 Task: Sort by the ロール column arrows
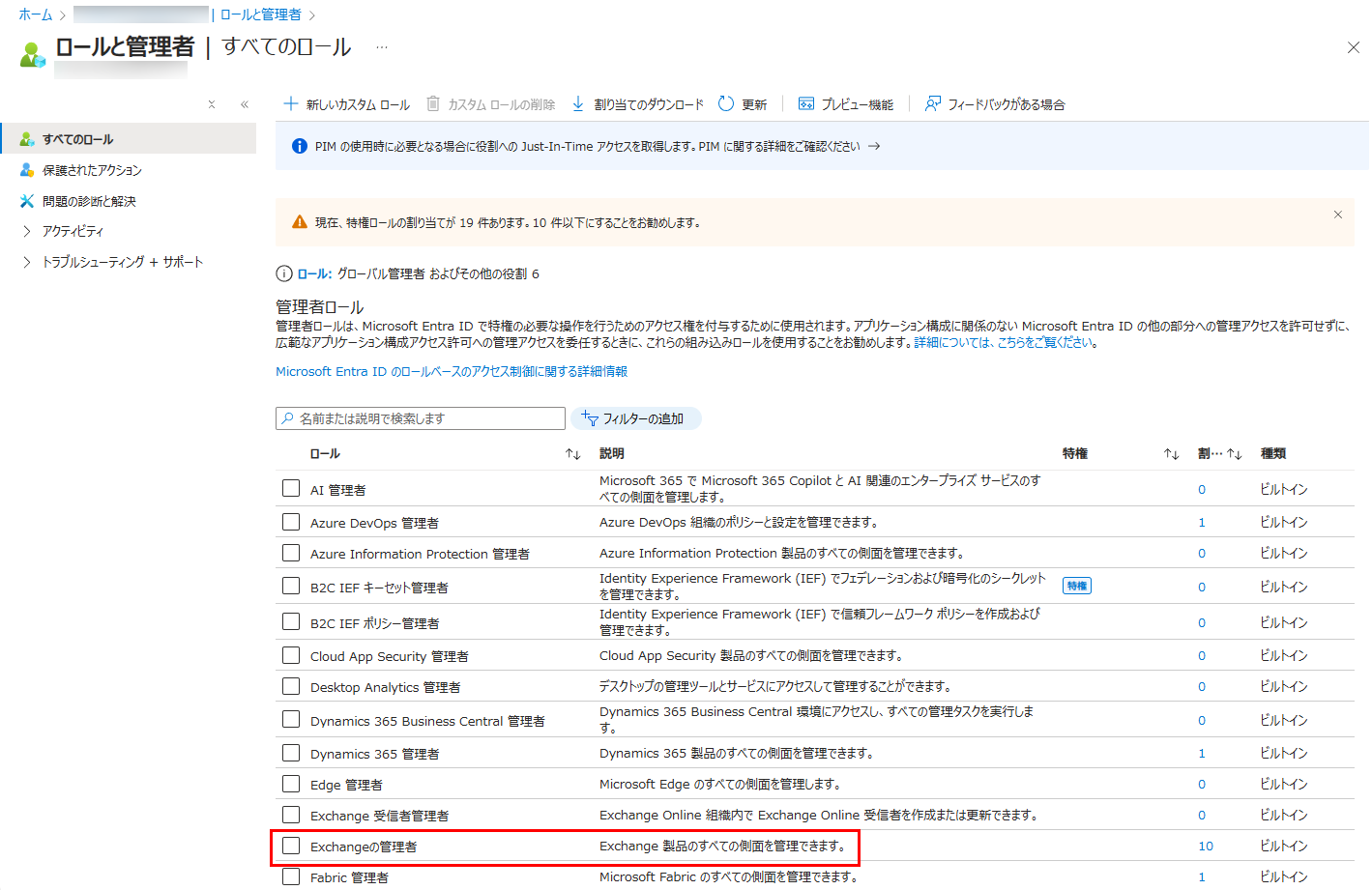(x=572, y=454)
